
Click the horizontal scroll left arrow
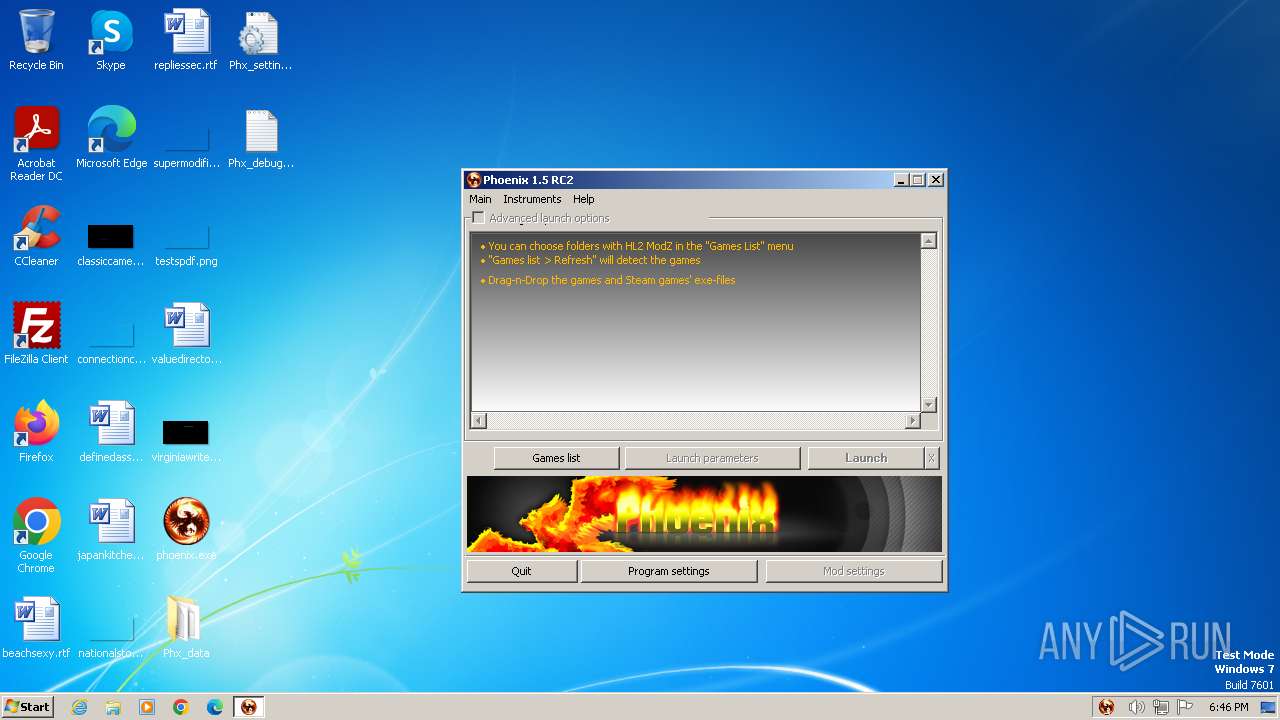point(478,421)
